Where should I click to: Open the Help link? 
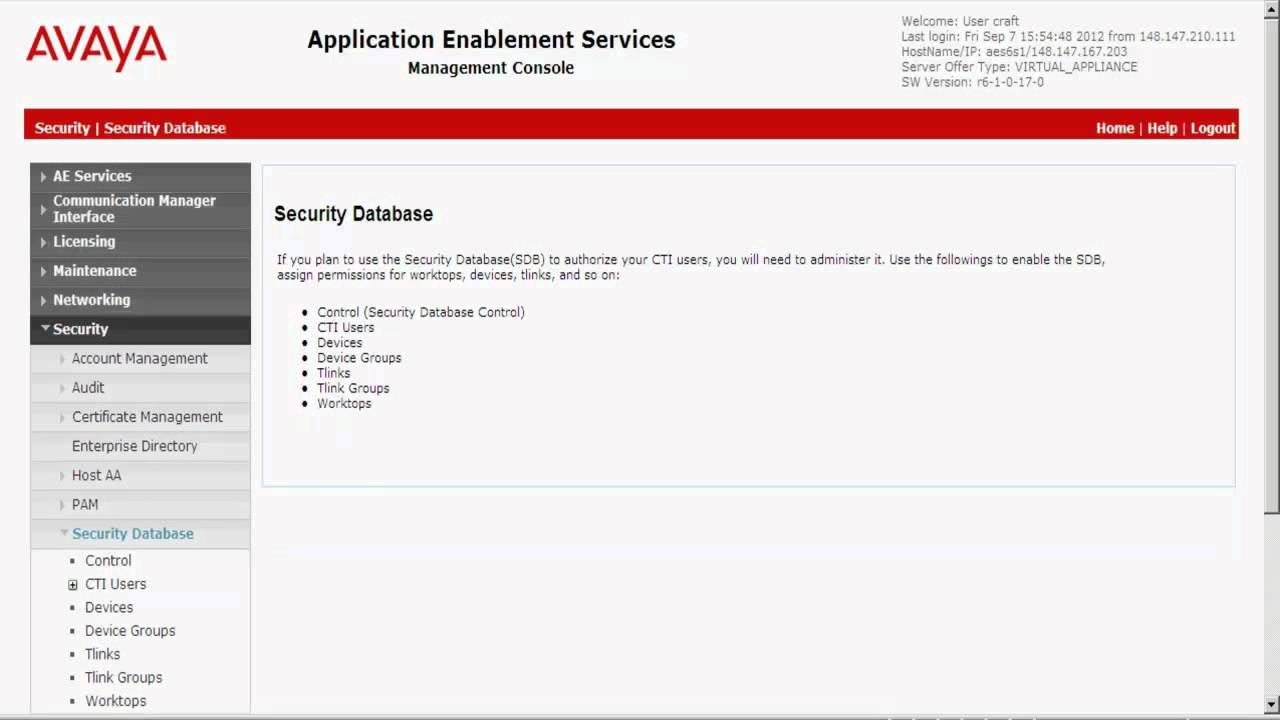coord(1162,128)
